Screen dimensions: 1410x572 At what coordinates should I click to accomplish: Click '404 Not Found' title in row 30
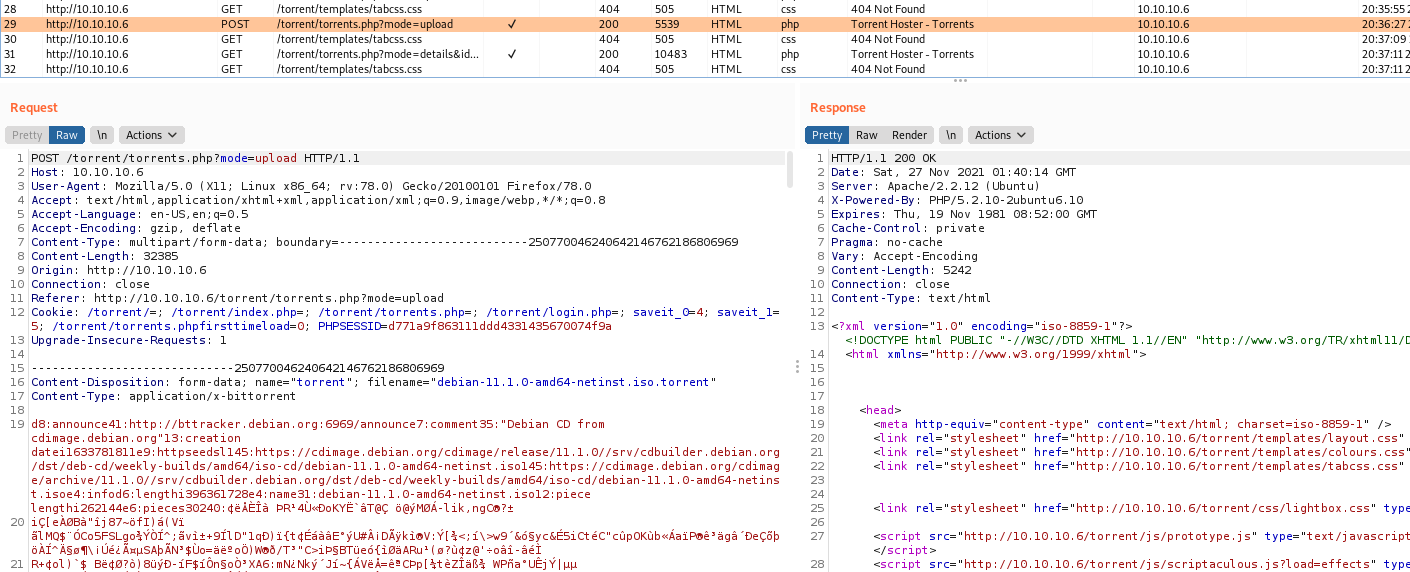tap(888, 39)
